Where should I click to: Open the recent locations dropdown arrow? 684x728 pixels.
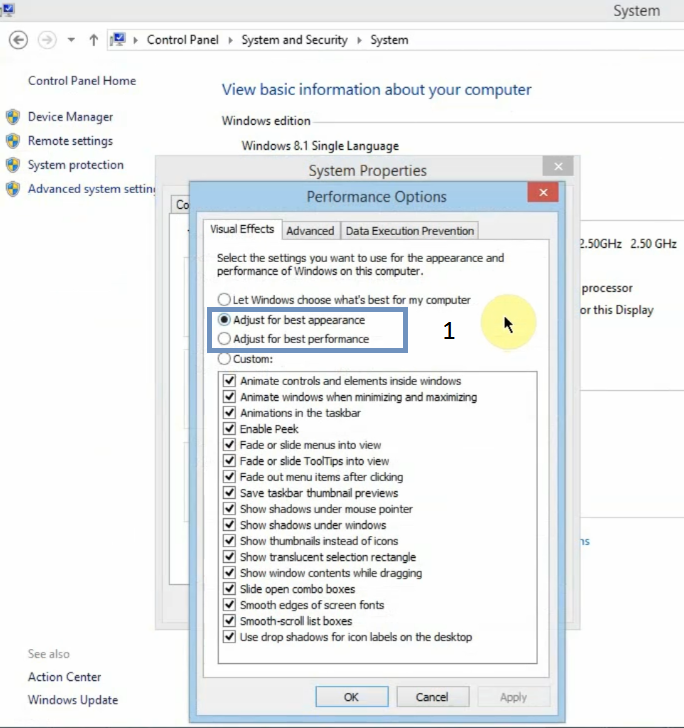pyautogui.click(x=71, y=40)
